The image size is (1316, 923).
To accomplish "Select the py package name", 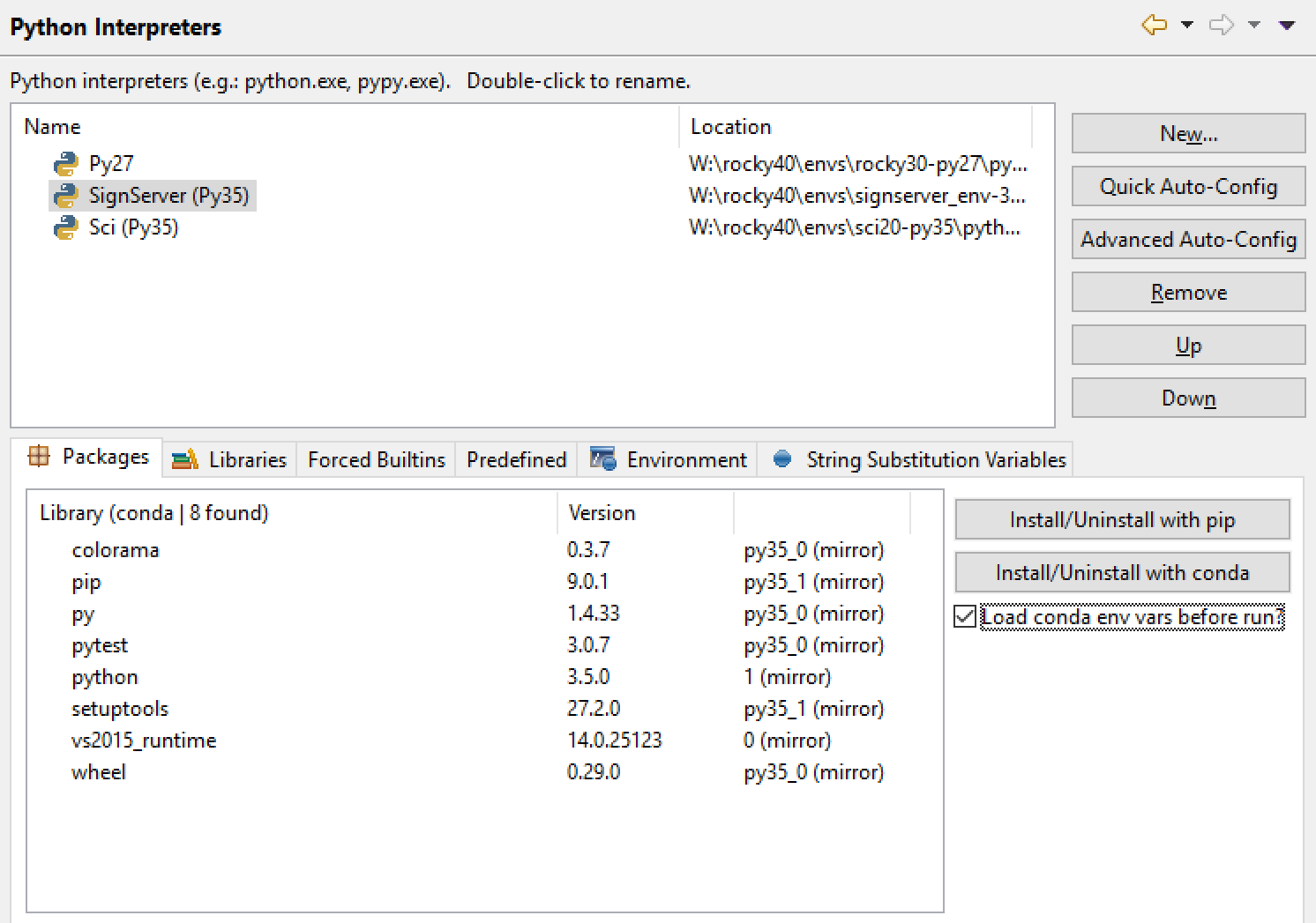I will [x=83, y=614].
